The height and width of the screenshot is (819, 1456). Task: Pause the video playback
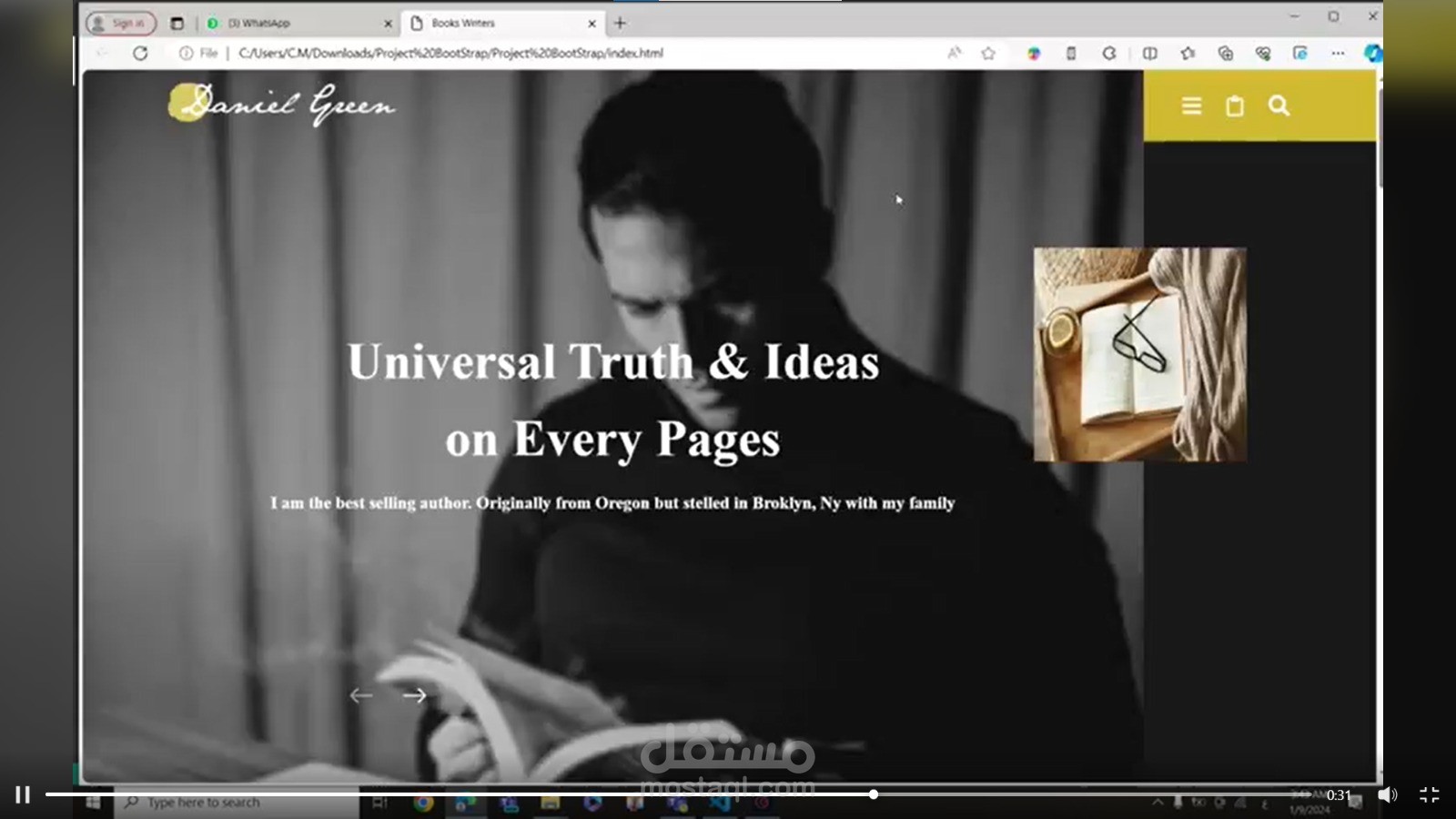coord(23,794)
